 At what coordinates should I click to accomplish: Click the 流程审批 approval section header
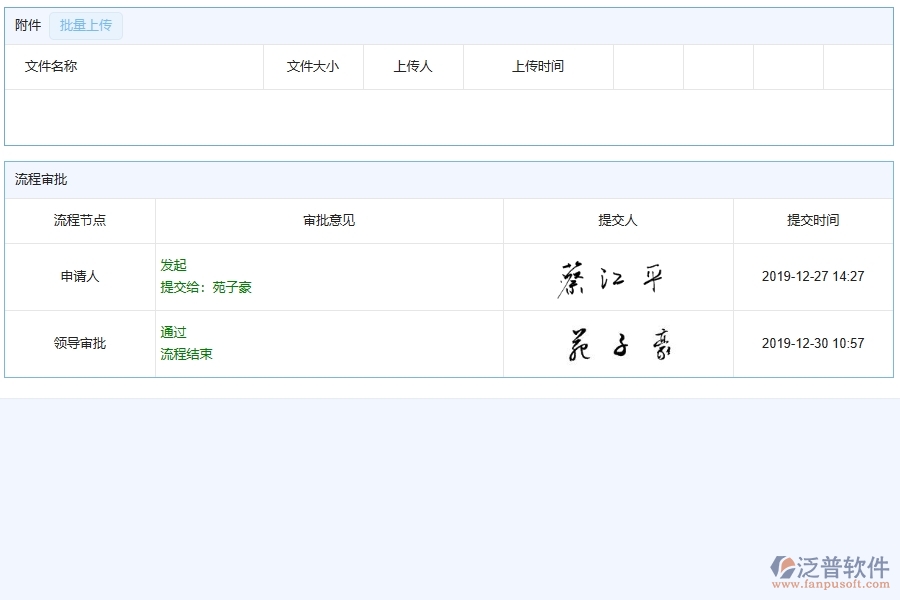(39, 179)
